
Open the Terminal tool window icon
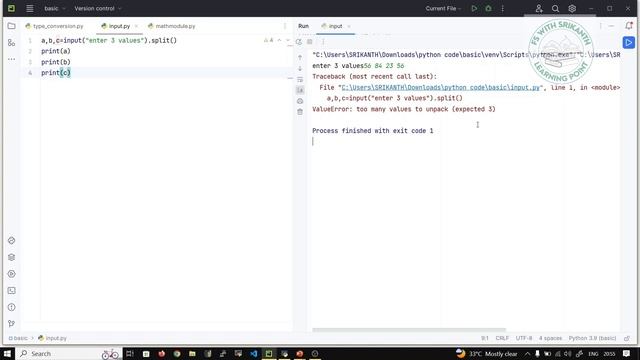click(x=11, y=291)
